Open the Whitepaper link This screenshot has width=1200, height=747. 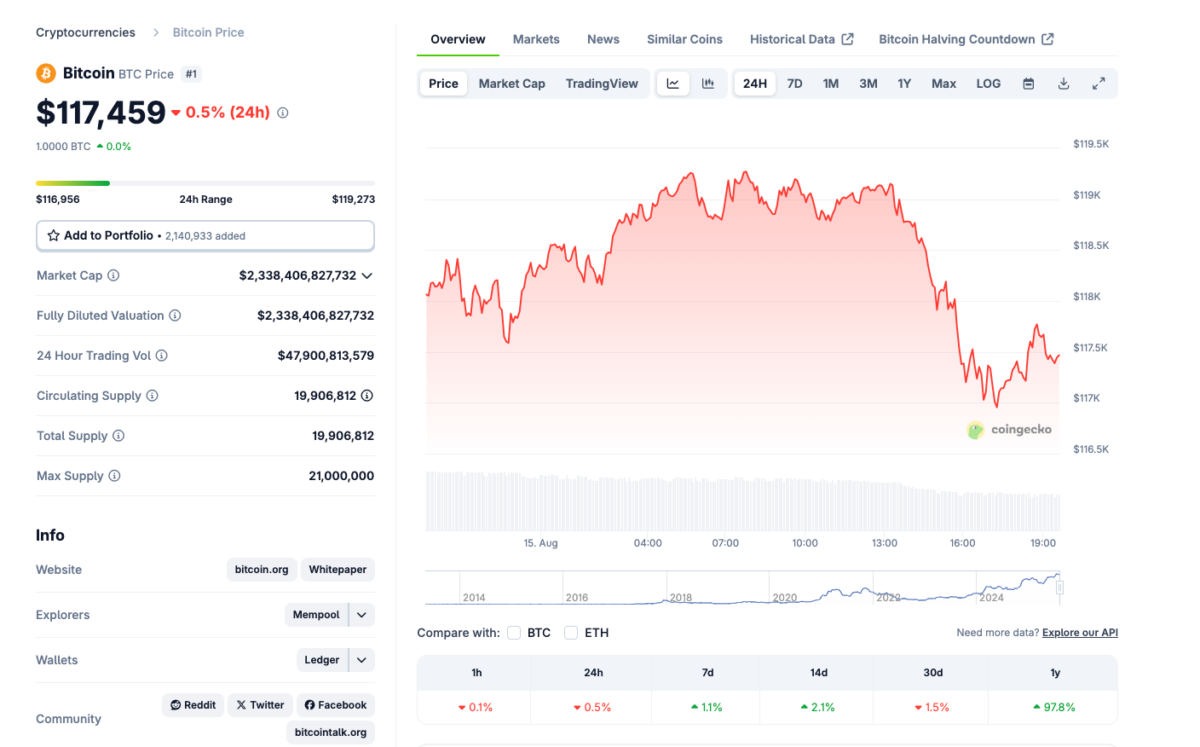click(337, 570)
